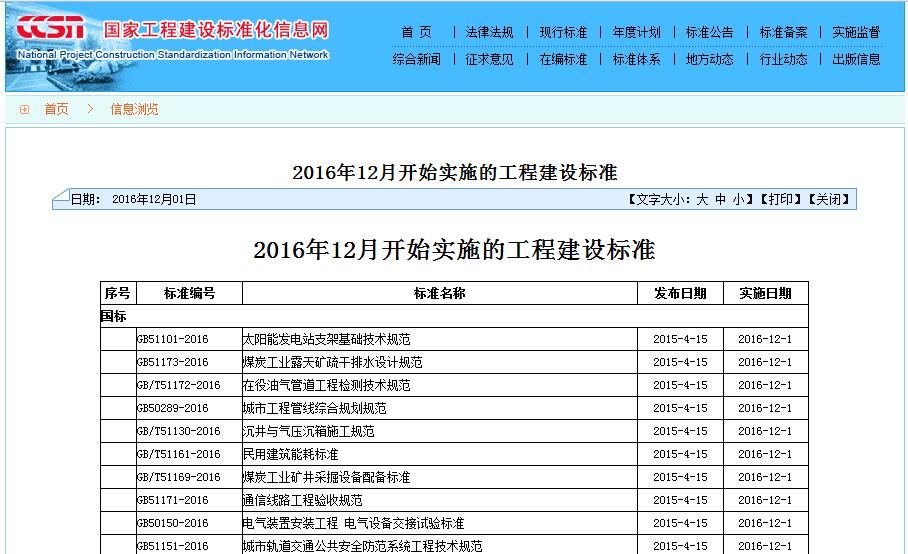Select 民用建筑能耗标准
Image resolution: width=908 pixels, height=554 pixels.
[x=291, y=454]
